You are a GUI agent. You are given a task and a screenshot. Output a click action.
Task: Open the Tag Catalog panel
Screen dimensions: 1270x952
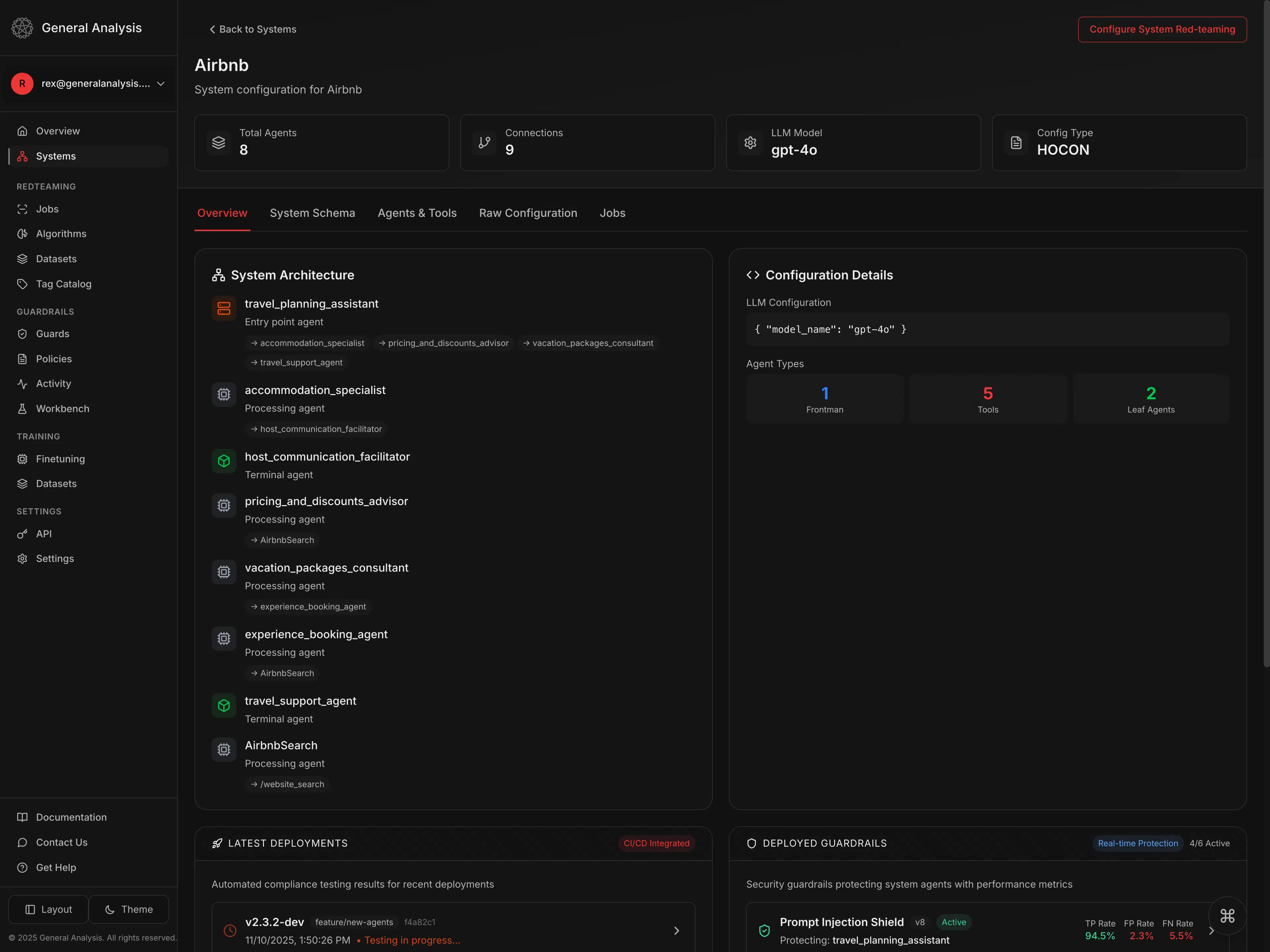click(x=63, y=284)
